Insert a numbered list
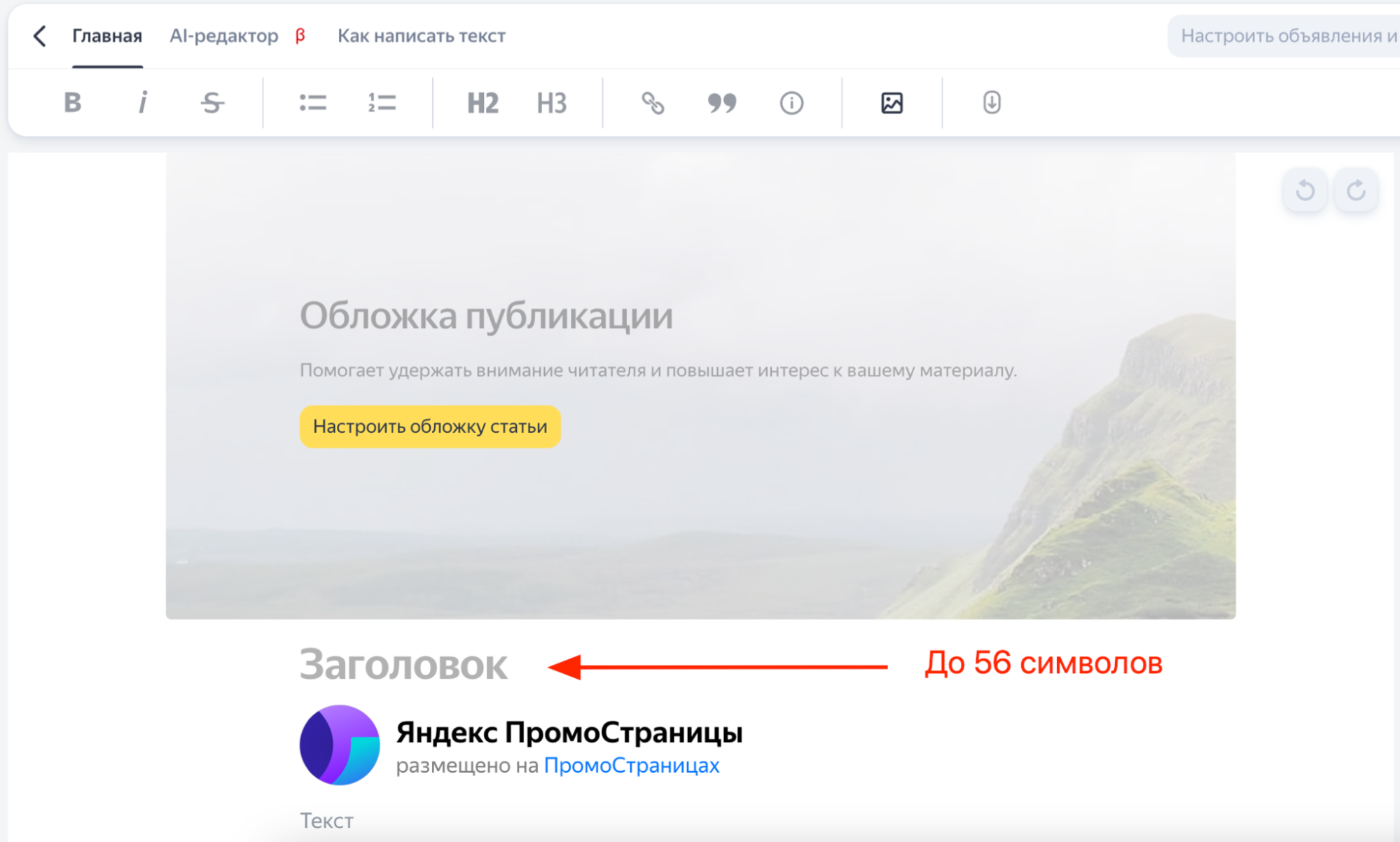The height and width of the screenshot is (842, 1400). [x=381, y=103]
